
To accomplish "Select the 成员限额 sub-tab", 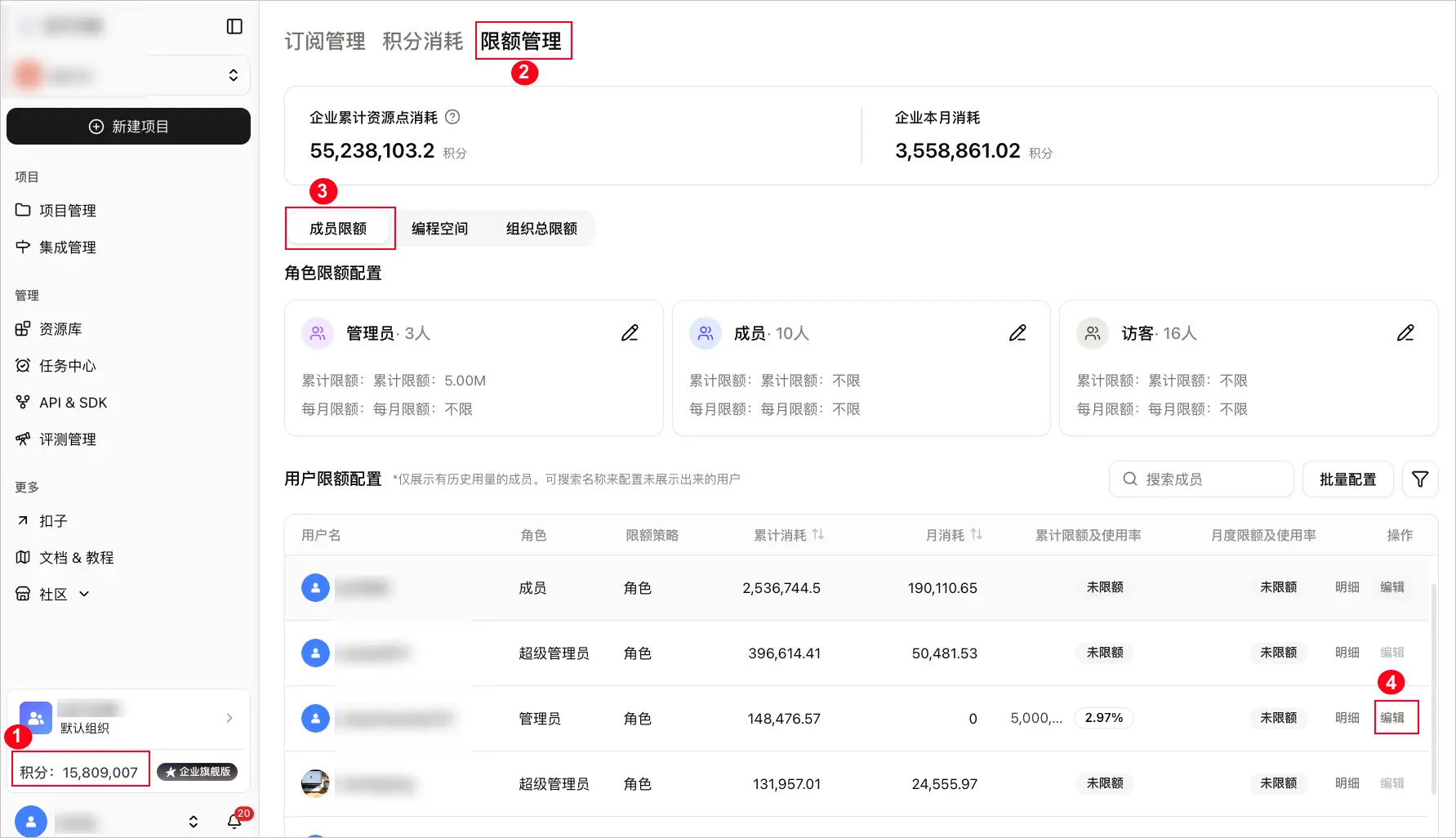I will [338, 229].
